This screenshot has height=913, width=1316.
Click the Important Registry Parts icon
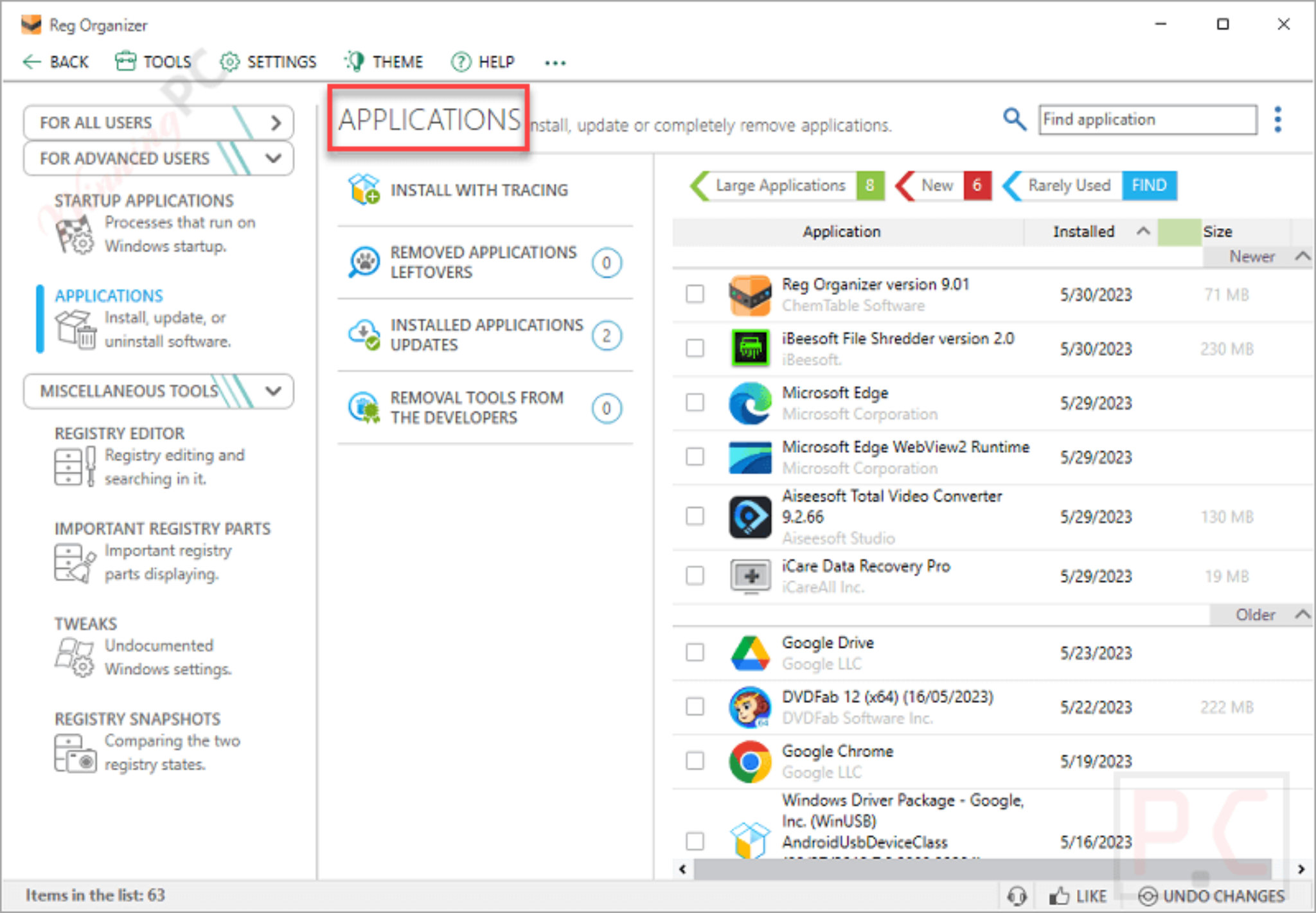[x=75, y=563]
